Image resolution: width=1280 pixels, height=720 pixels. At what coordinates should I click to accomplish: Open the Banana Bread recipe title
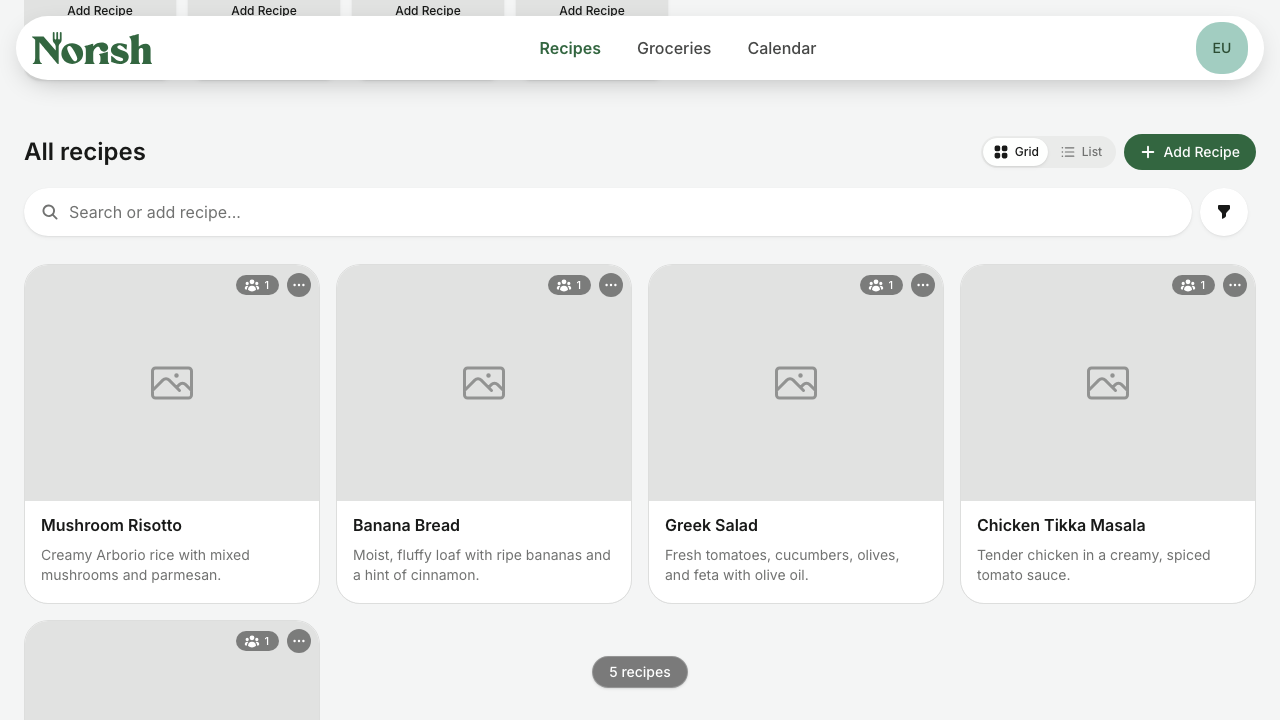406,525
